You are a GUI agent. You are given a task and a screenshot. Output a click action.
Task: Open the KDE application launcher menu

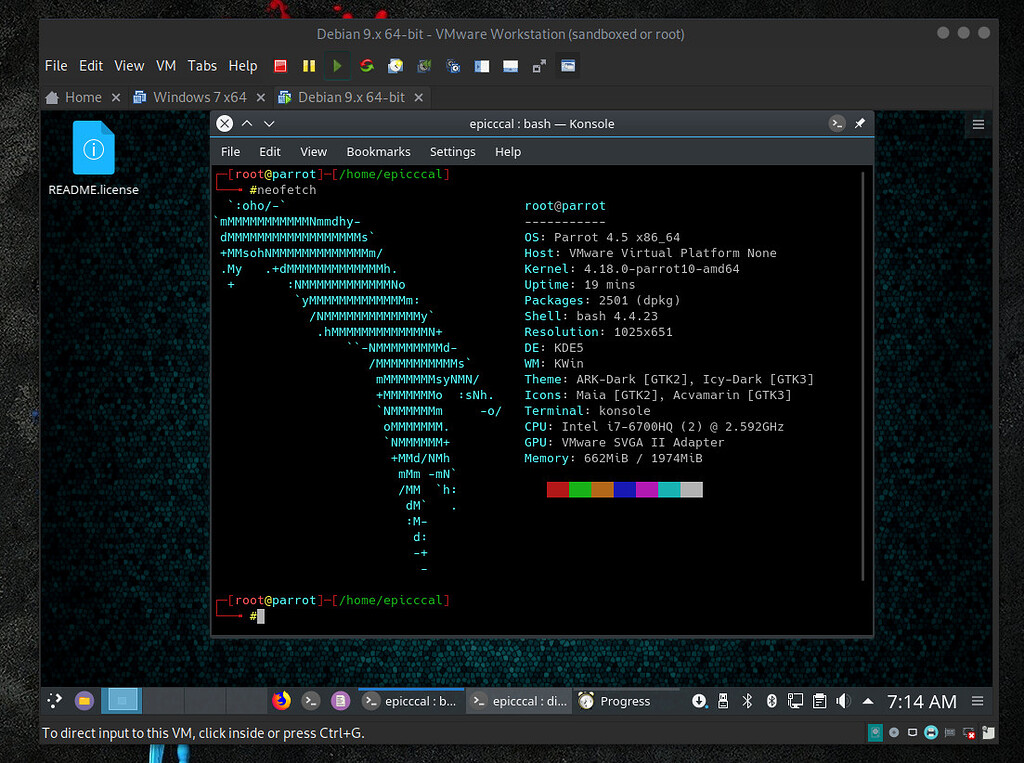(55, 701)
